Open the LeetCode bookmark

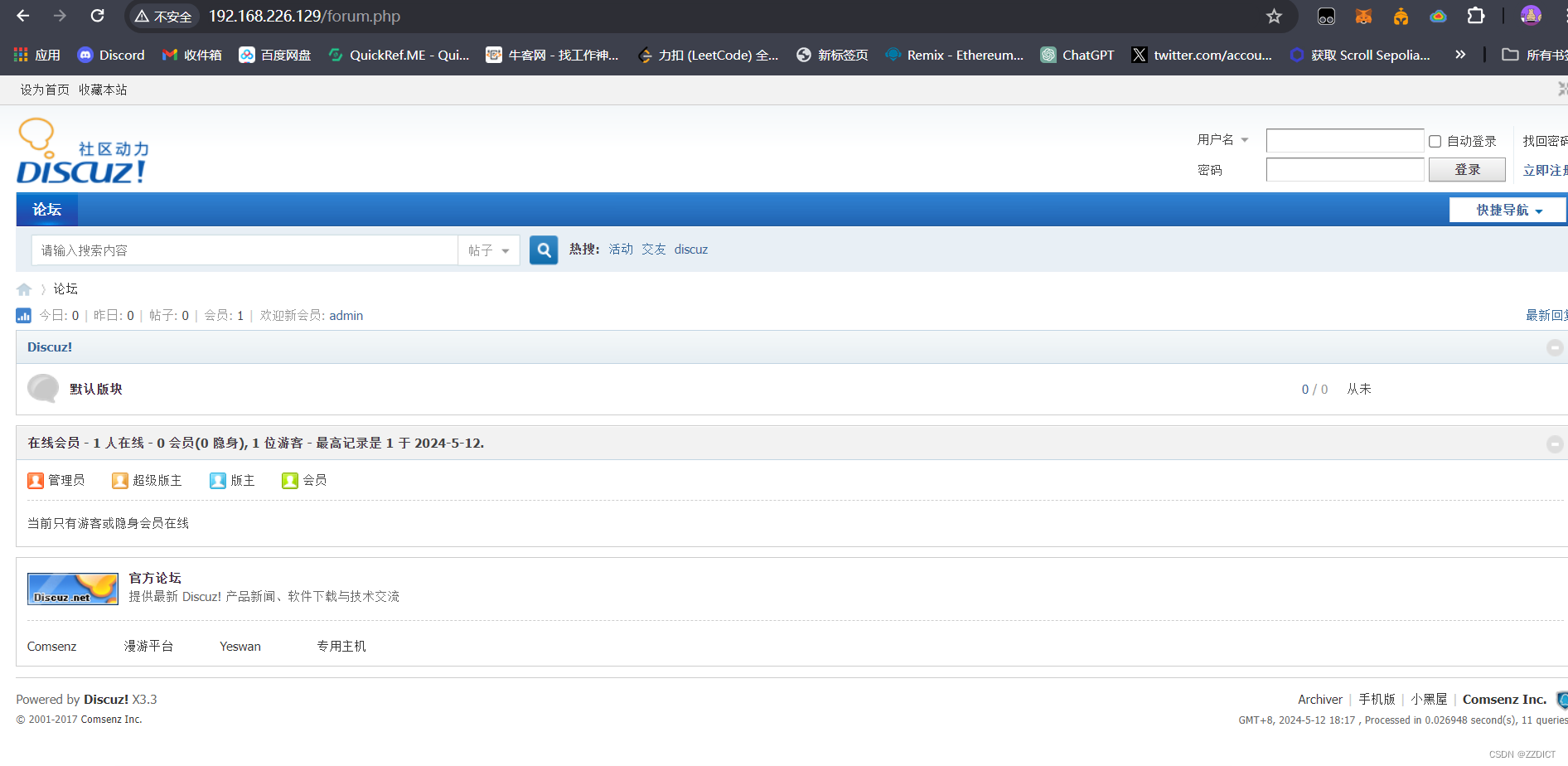pyautogui.click(x=709, y=55)
